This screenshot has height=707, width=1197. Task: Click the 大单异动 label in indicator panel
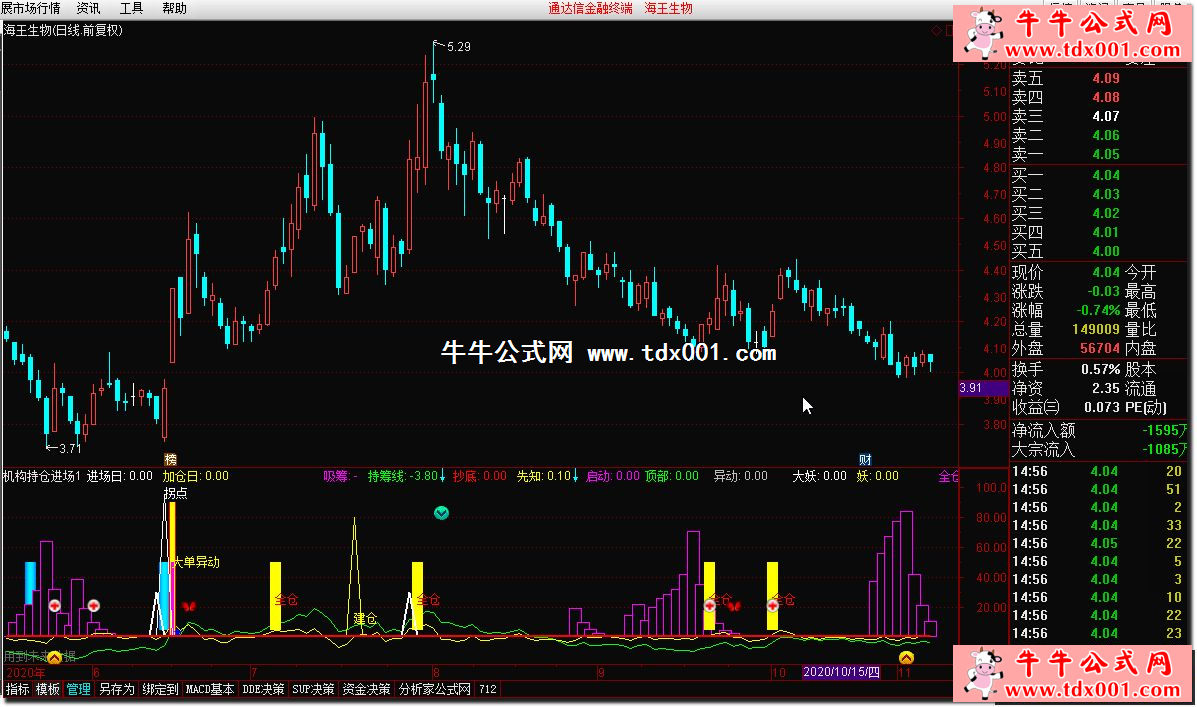[x=197, y=562]
